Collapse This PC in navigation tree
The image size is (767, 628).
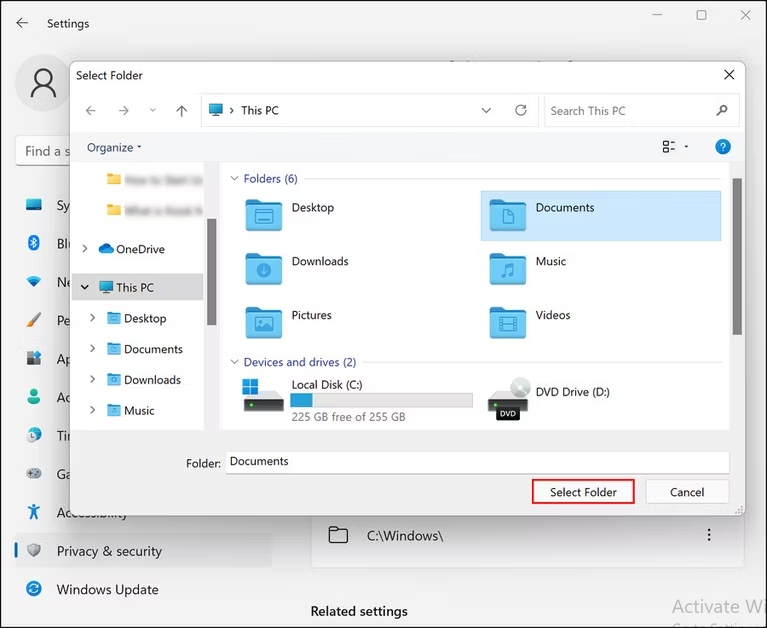pos(85,287)
